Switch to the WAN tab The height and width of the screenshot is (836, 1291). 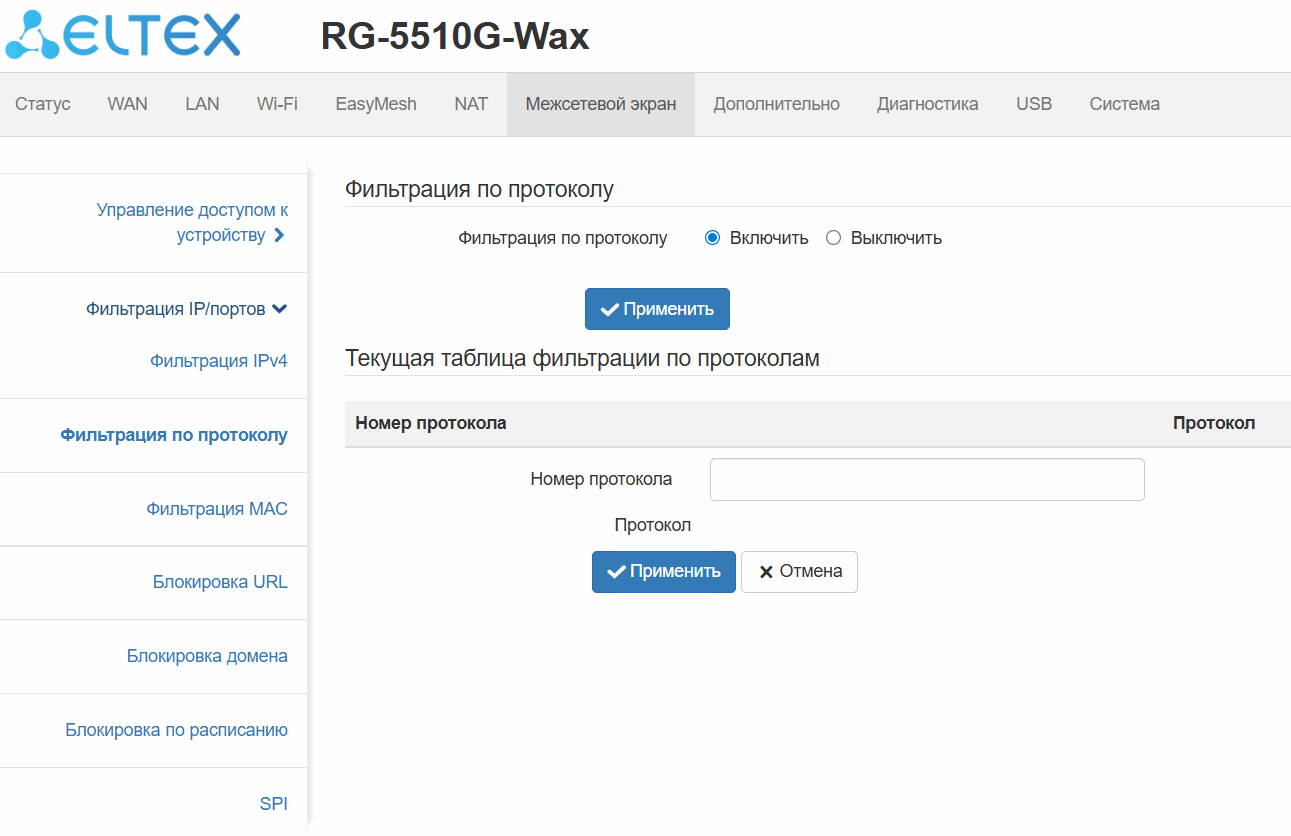click(128, 104)
